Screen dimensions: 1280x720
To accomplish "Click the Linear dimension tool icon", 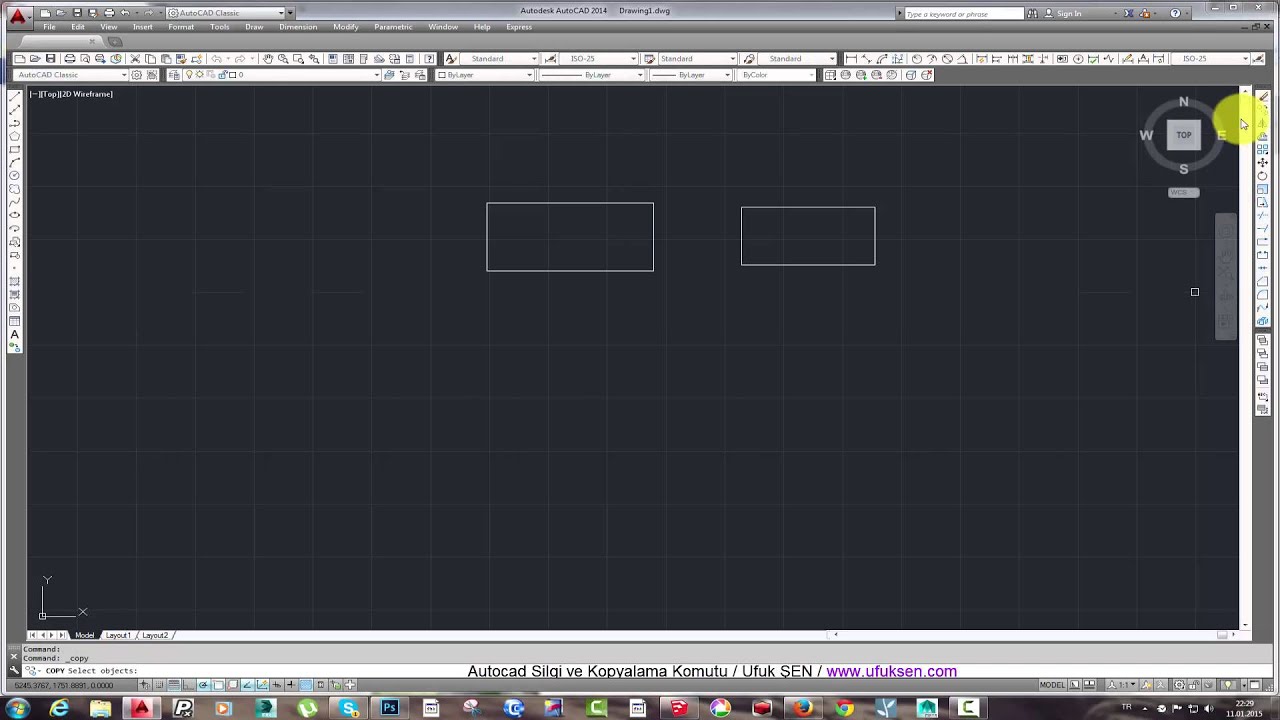I will (851, 59).
